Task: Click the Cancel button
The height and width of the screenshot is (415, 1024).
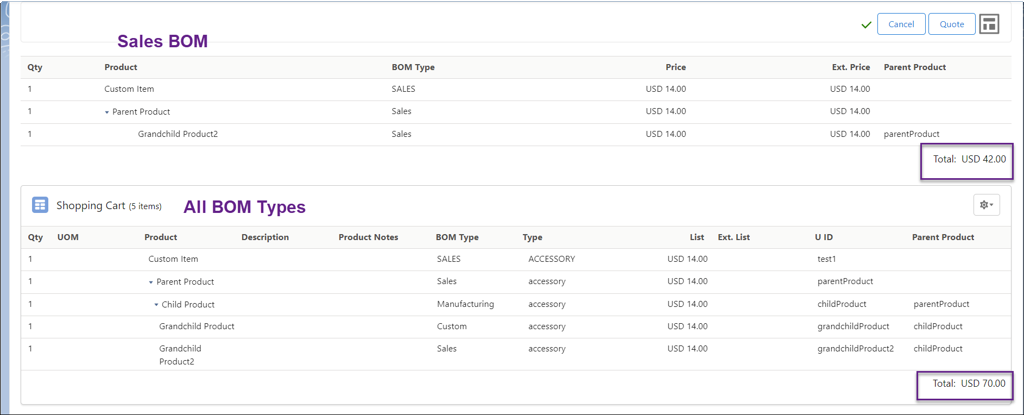Action: 901,24
